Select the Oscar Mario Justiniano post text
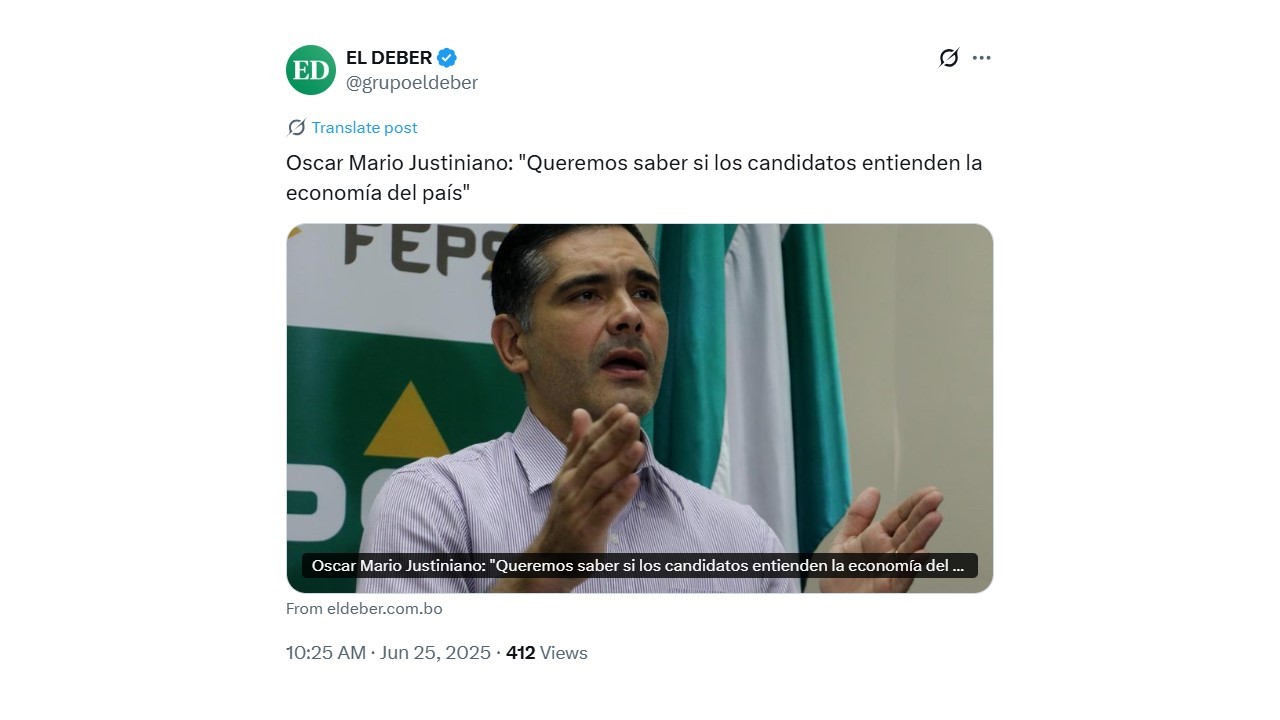 coord(634,177)
